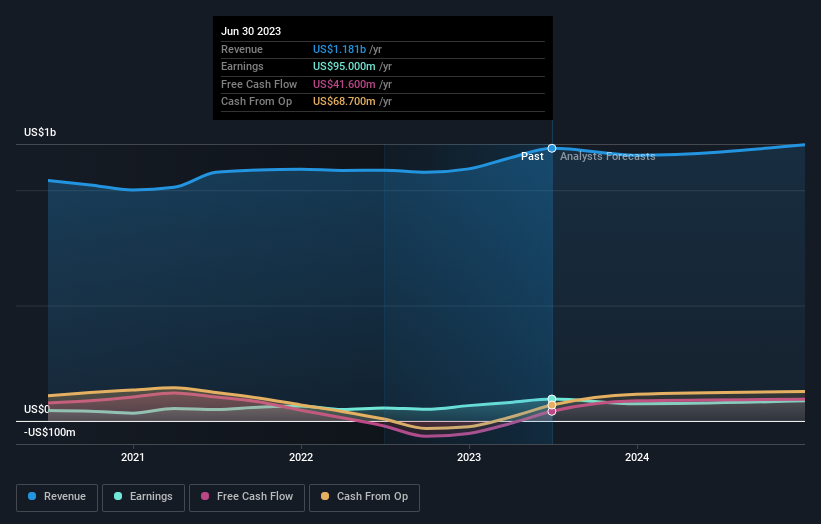821x524 pixels.
Task: Click the US$95.000m earnings value
Action: [344, 66]
